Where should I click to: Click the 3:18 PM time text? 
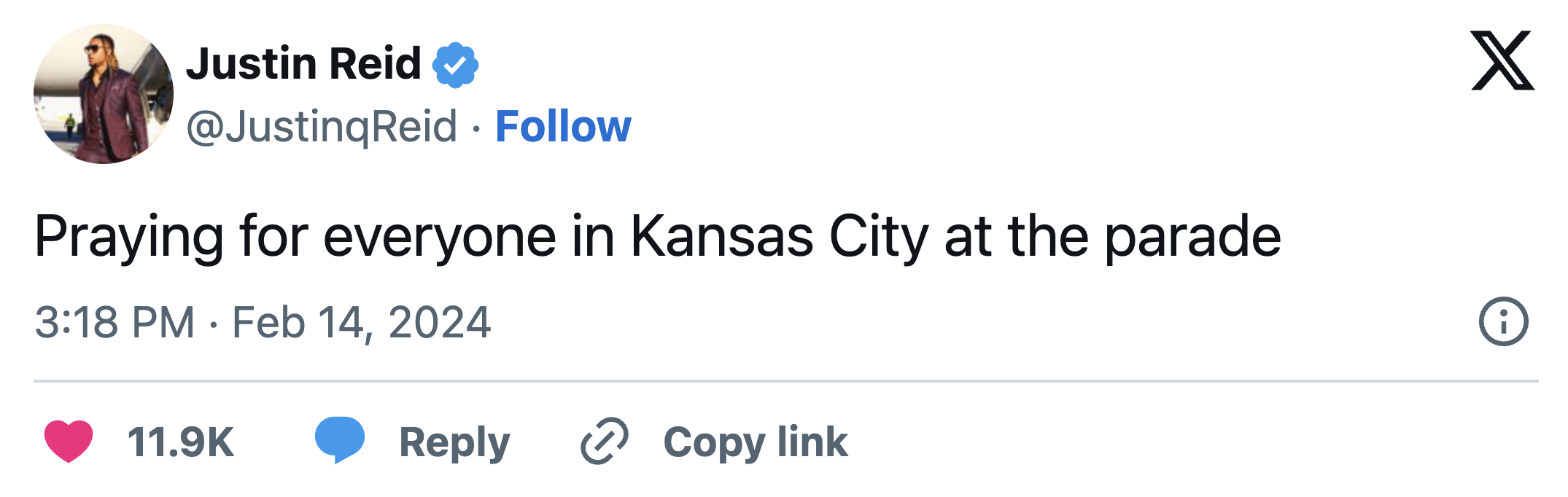[115, 322]
